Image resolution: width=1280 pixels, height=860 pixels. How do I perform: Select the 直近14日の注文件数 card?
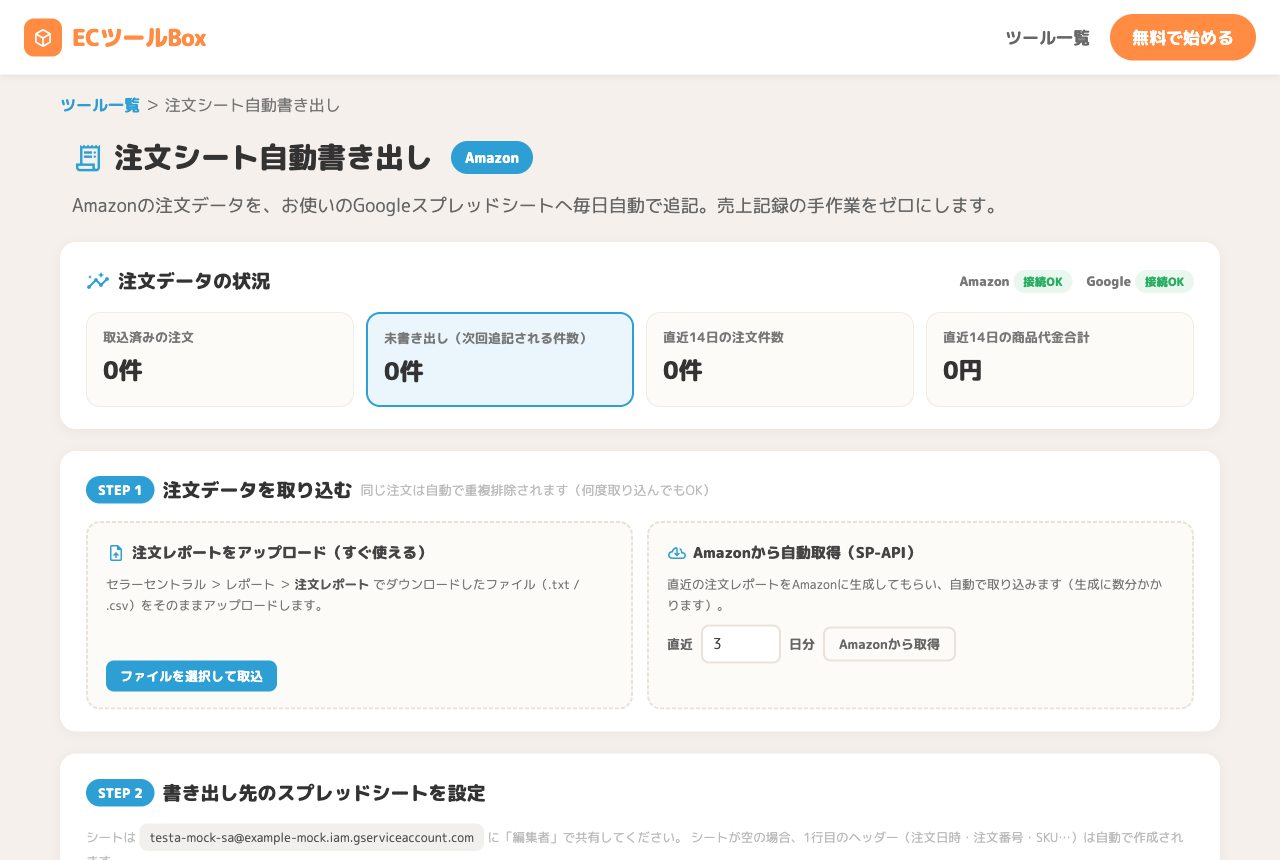[780, 359]
